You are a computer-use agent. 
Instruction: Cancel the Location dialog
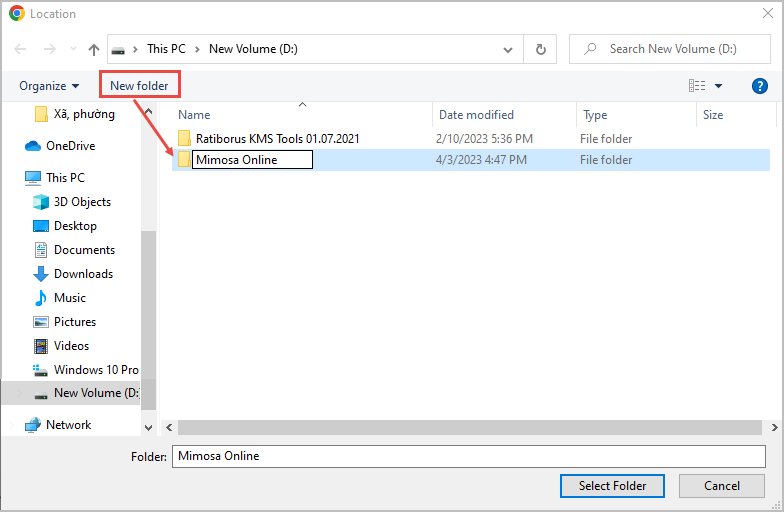click(722, 486)
